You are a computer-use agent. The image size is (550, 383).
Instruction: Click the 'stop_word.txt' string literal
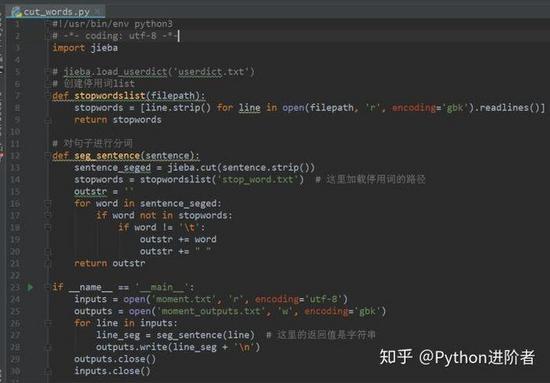[x=258, y=180]
